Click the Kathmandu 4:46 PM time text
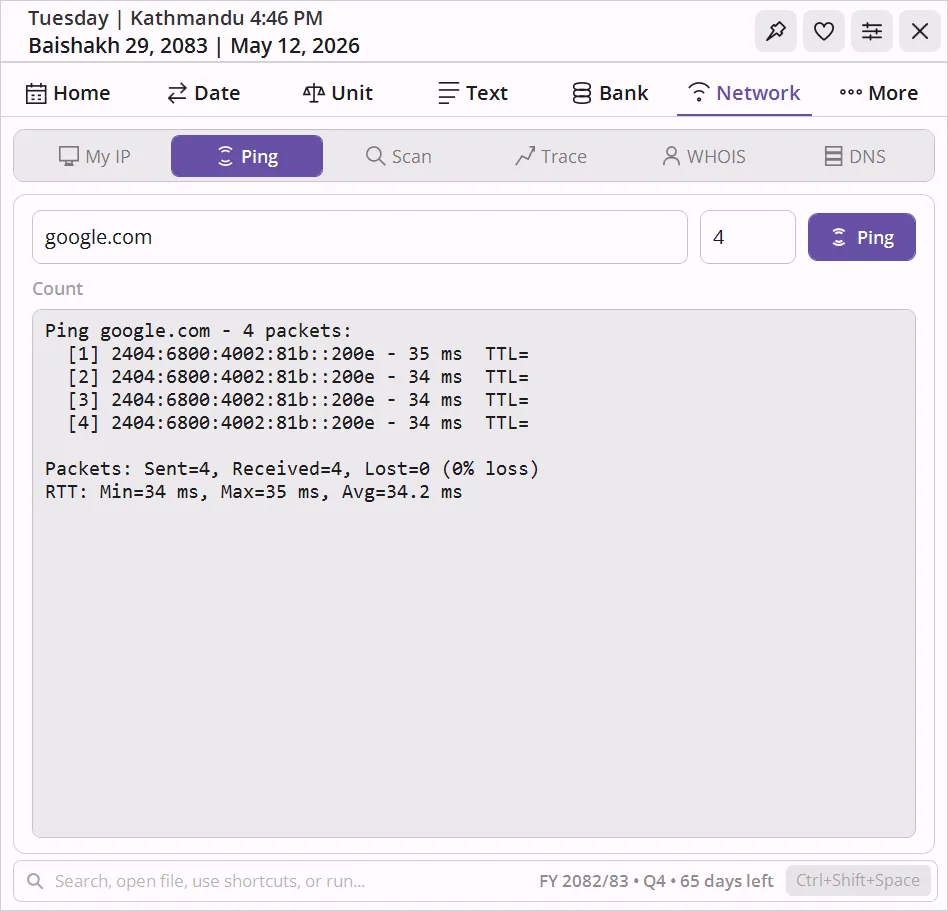 click(x=226, y=18)
